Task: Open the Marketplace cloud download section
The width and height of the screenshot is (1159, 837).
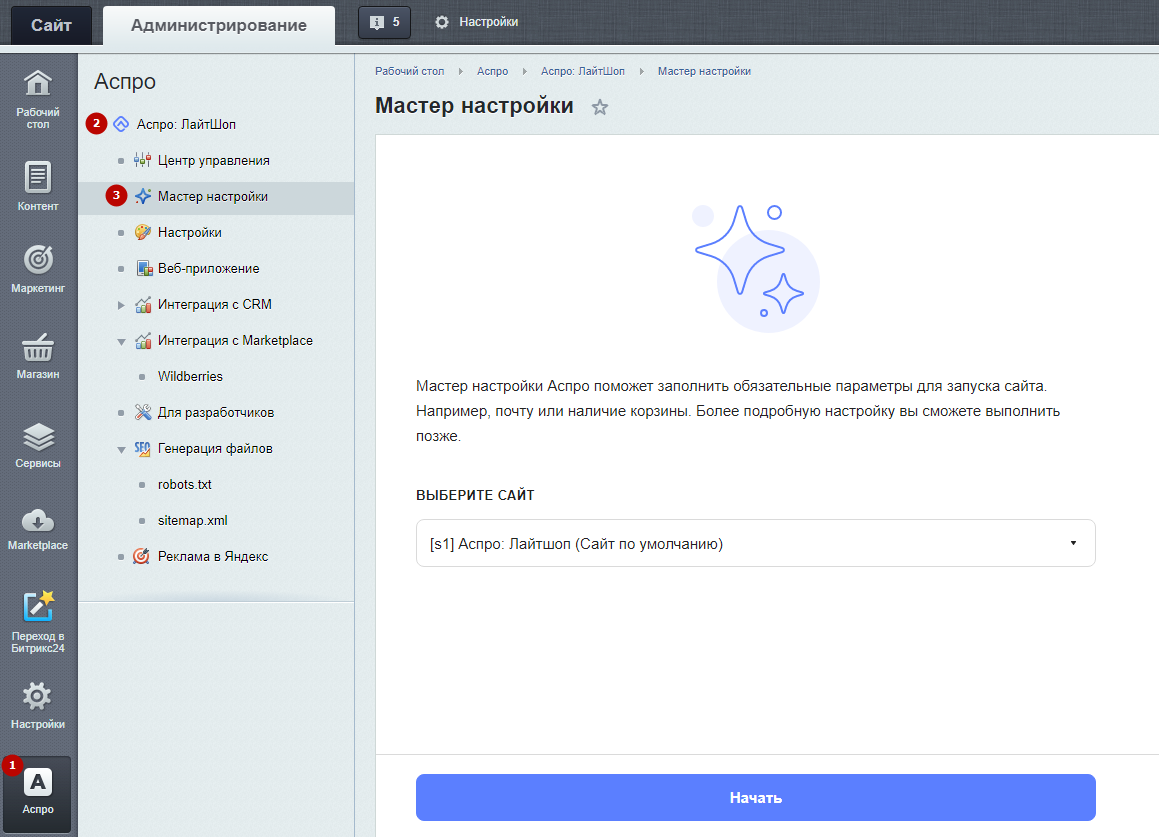Action: (x=38, y=529)
